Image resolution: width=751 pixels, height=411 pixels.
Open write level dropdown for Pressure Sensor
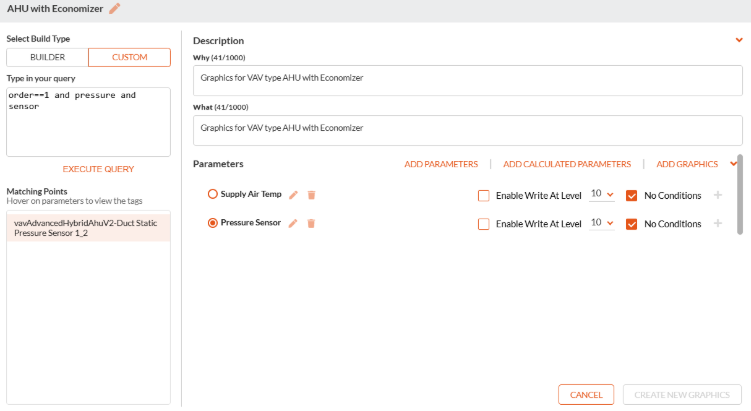click(602, 223)
